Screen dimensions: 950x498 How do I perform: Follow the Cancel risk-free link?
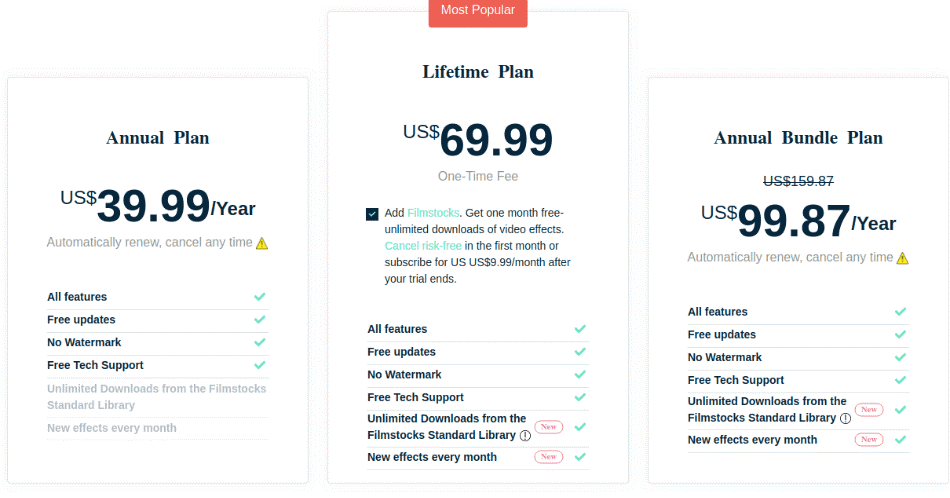423,246
